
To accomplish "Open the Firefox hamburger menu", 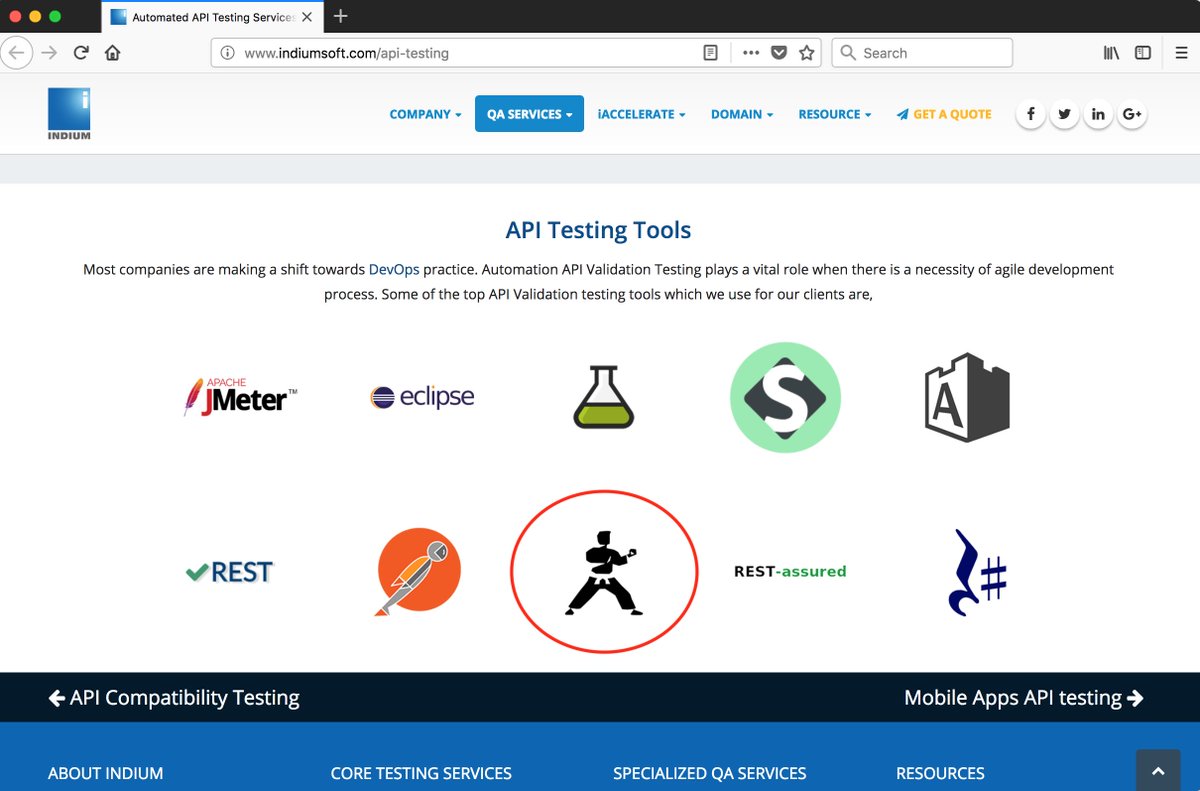I will (1182, 53).
